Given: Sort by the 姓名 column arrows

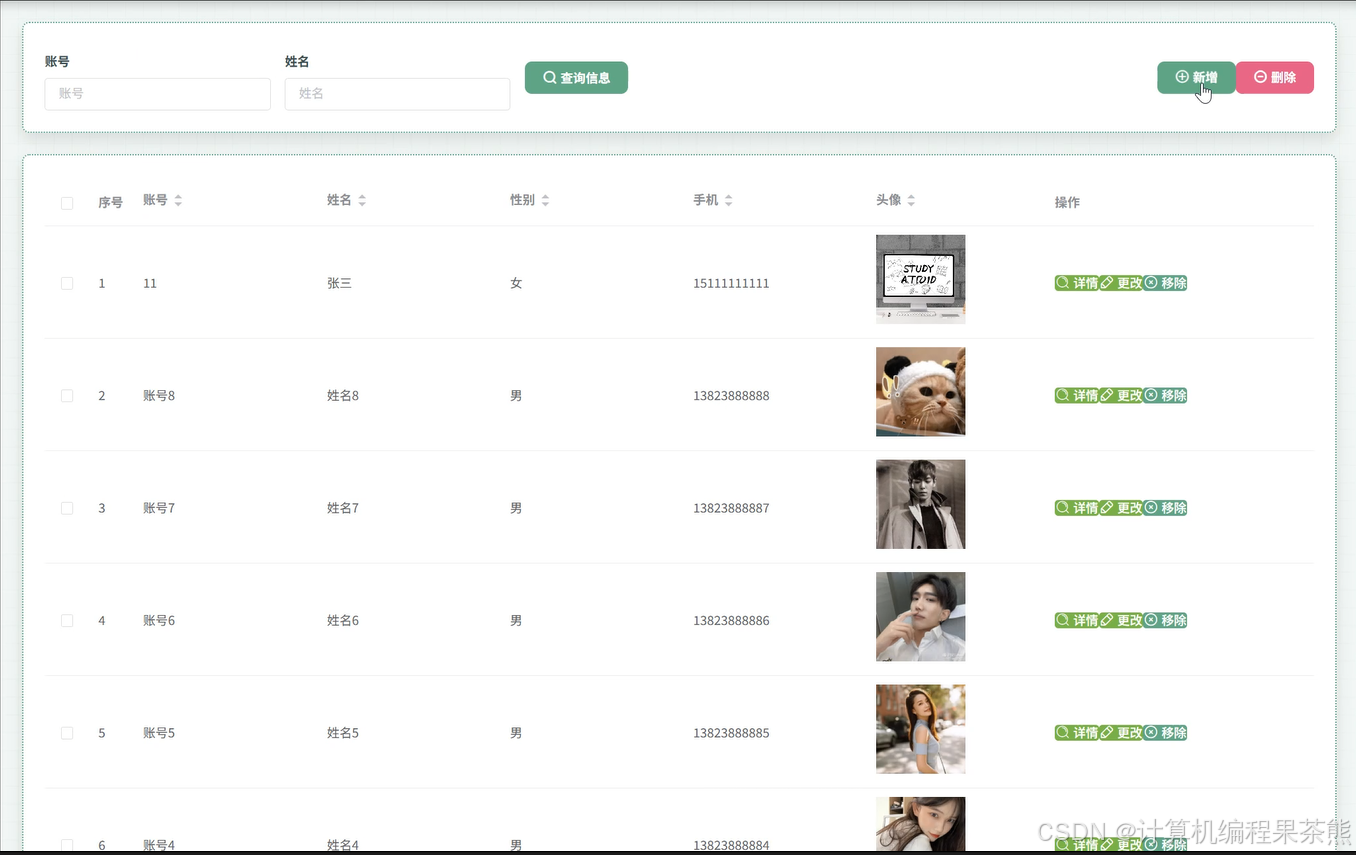Looking at the screenshot, I should pyautogui.click(x=362, y=200).
